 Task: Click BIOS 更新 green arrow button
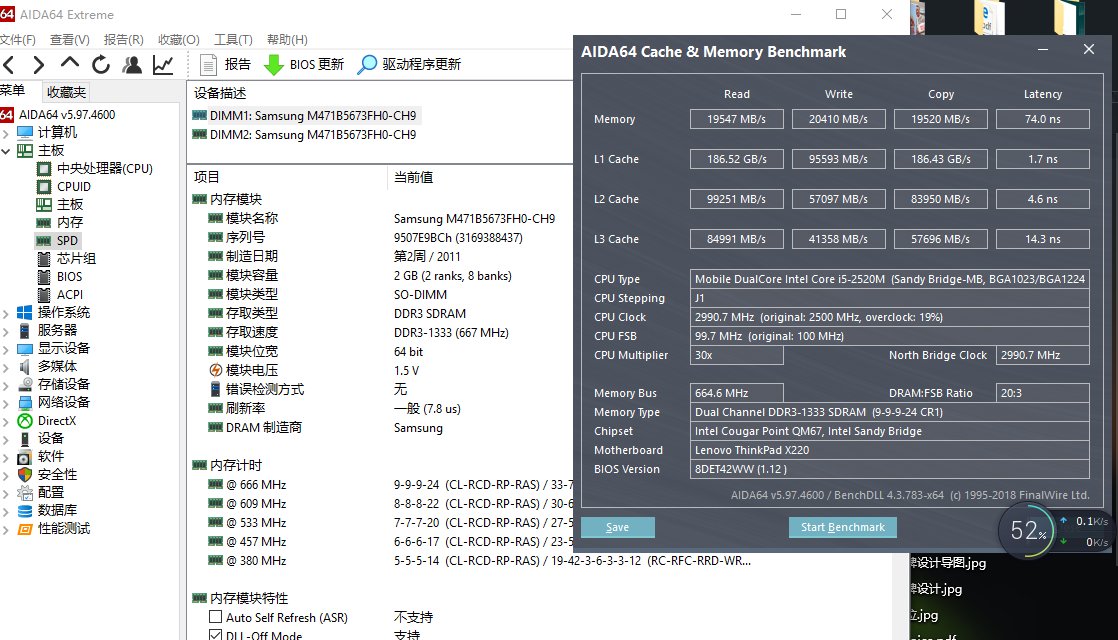304,65
